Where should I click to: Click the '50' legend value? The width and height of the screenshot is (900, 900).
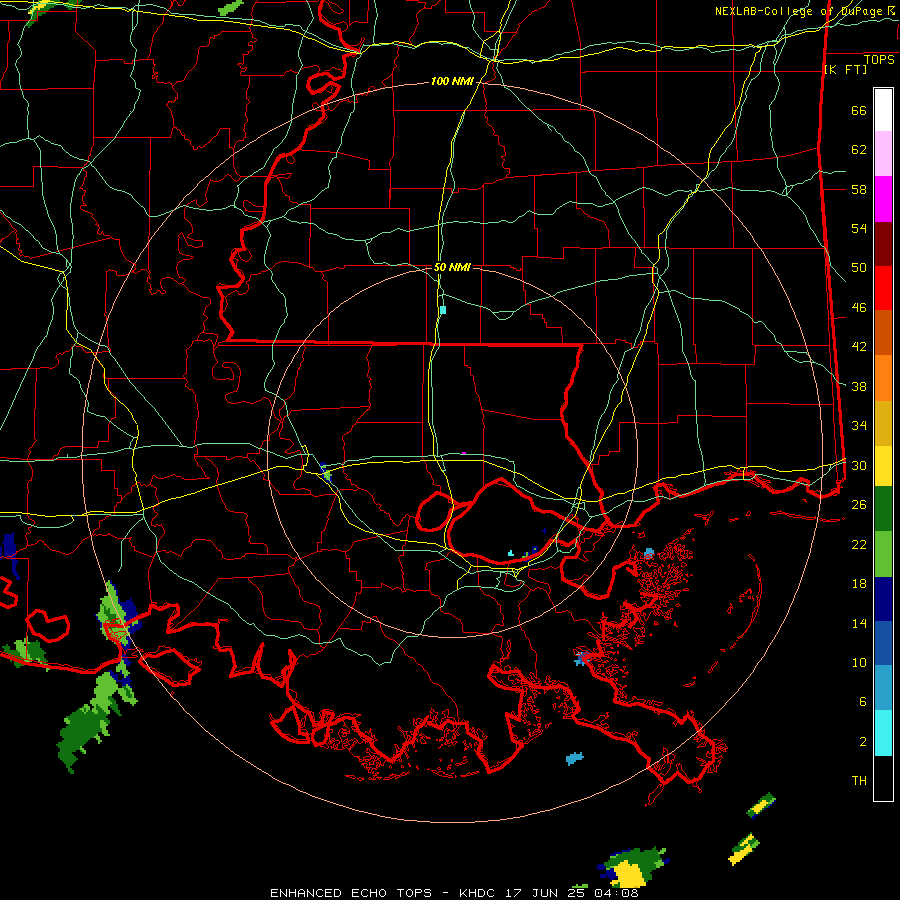(859, 268)
